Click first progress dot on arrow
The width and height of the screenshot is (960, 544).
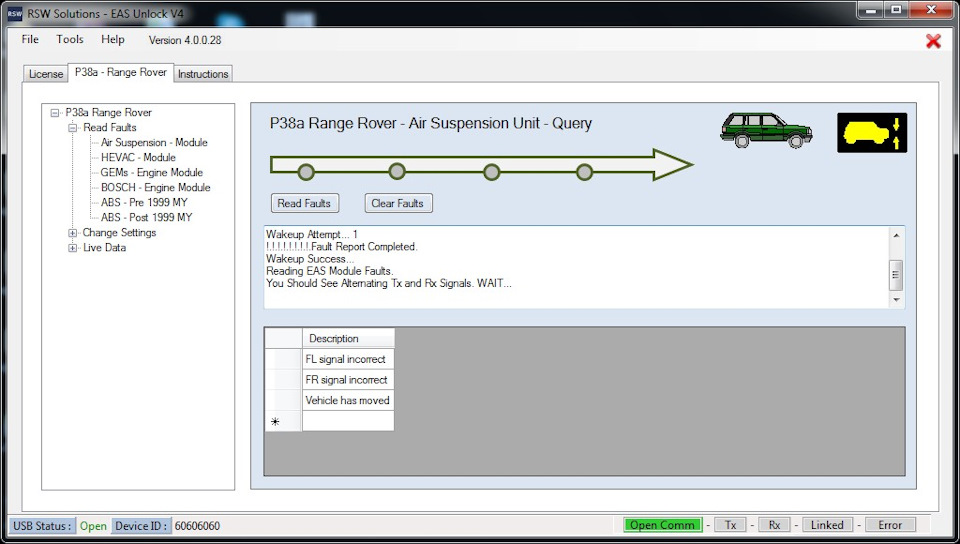coord(306,172)
